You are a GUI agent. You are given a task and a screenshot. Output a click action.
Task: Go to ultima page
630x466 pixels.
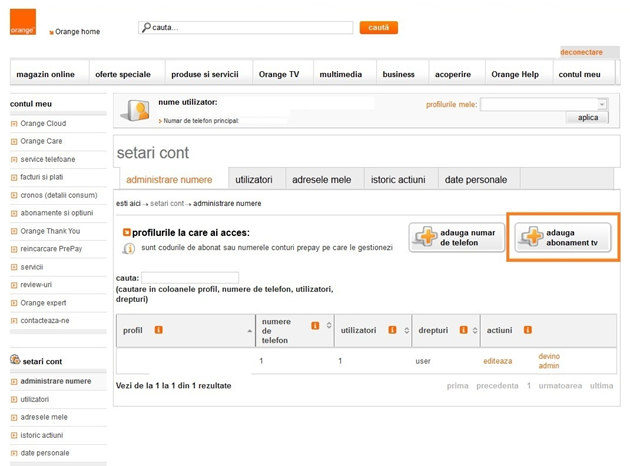601,386
